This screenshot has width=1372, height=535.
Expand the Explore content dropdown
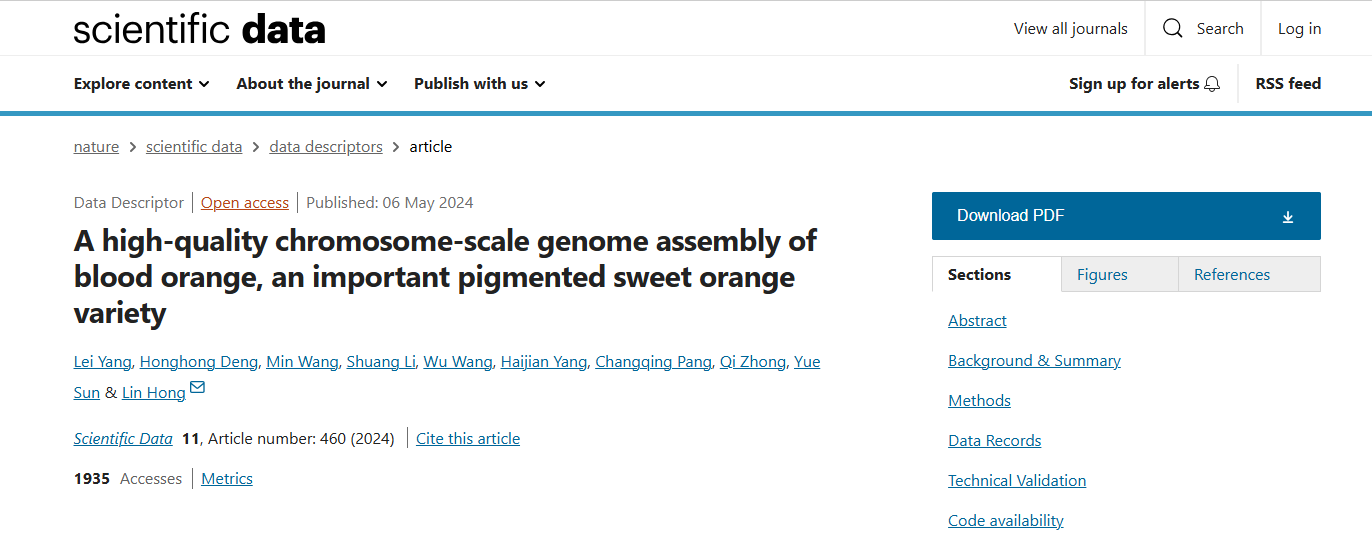coord(142,84)
